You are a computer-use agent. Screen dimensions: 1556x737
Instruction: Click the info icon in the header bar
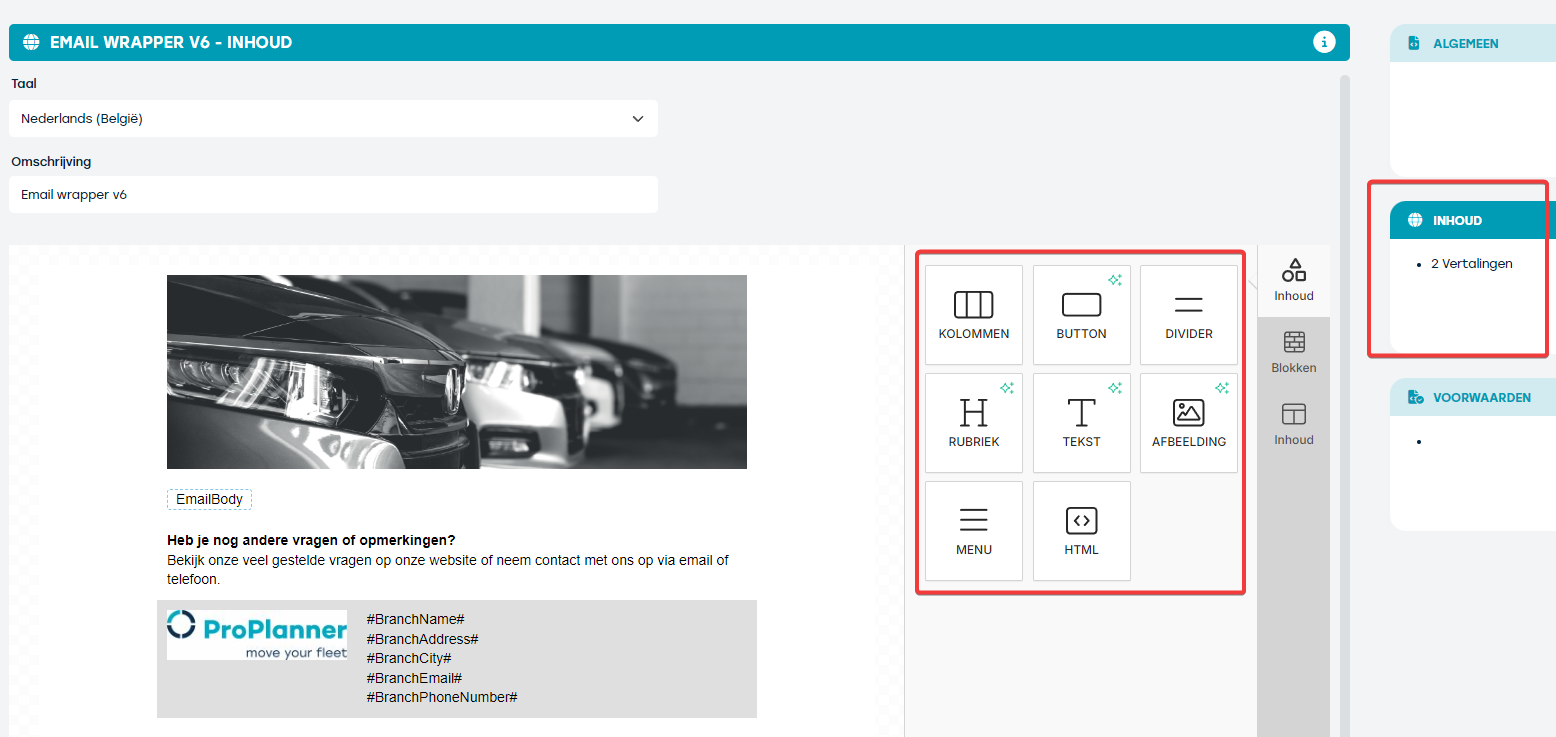pyautogui.click(x=1325, y=42)
